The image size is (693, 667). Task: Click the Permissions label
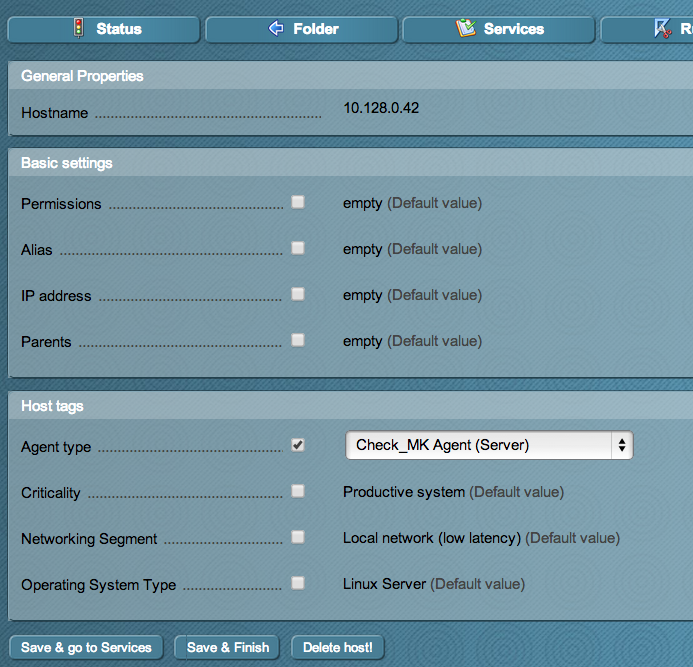[x=61, y=204]
